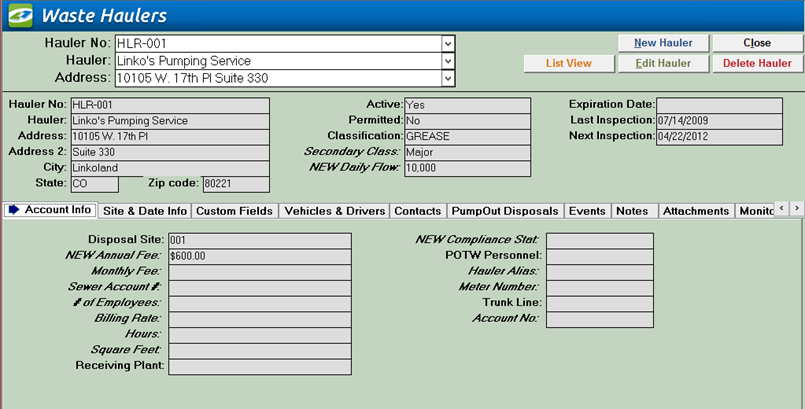
Task: Click NEW Daily Flow field 10,000
Action: [468, 168]
